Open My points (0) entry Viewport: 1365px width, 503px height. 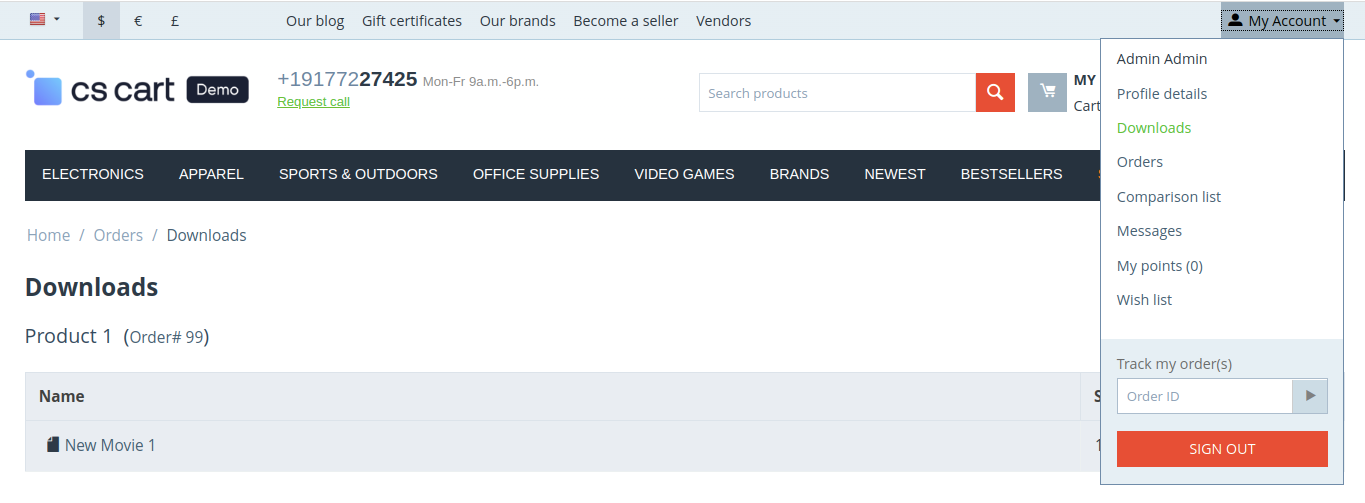tap(1160, 266)
